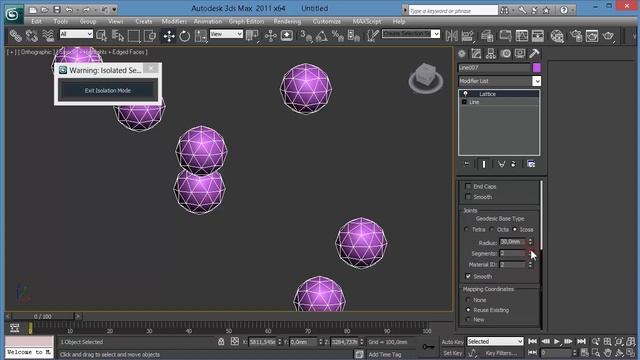Toggle Angle Snap
Screen dimensions: 640x360
(322, 36)
